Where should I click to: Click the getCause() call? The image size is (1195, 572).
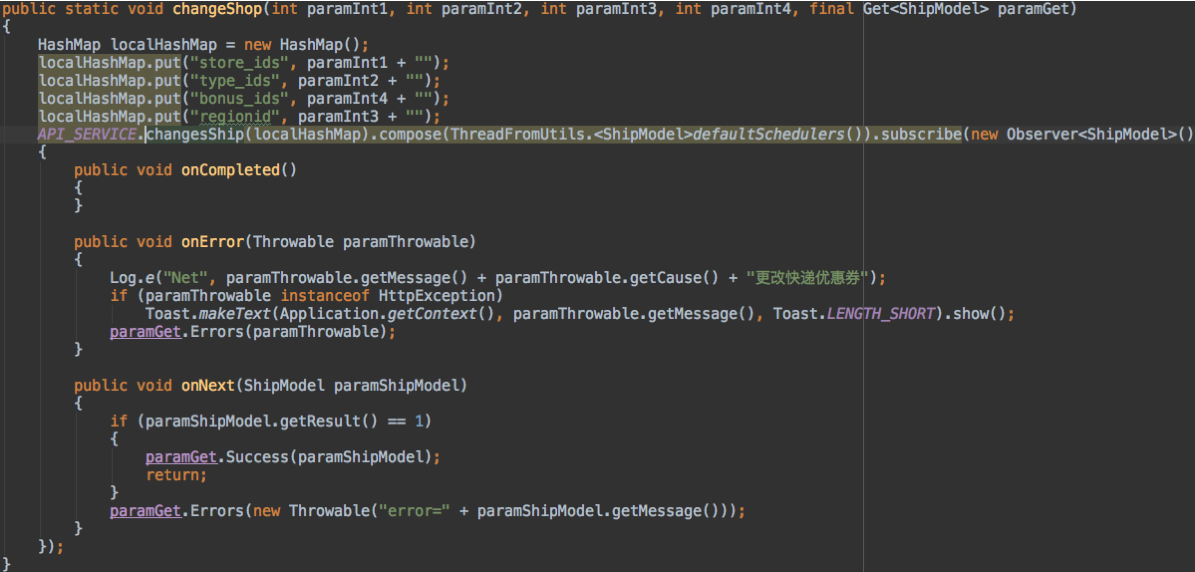tap(674, 278)
